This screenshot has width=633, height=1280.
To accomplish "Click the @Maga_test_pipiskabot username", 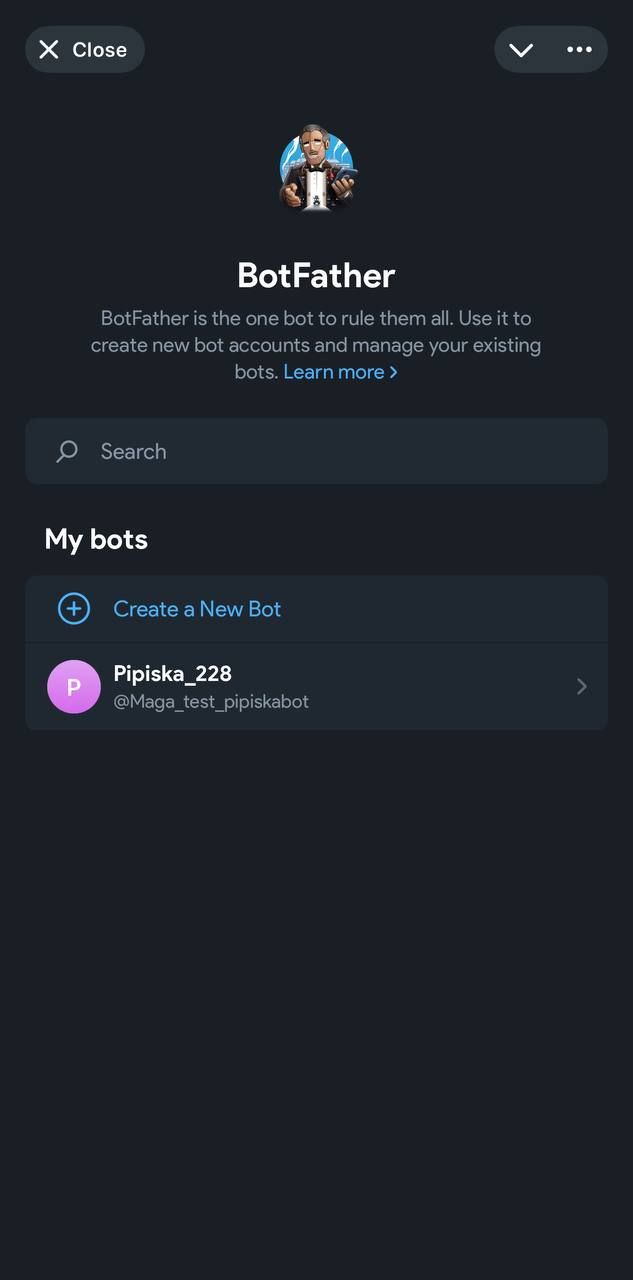I will coord(210,702).
